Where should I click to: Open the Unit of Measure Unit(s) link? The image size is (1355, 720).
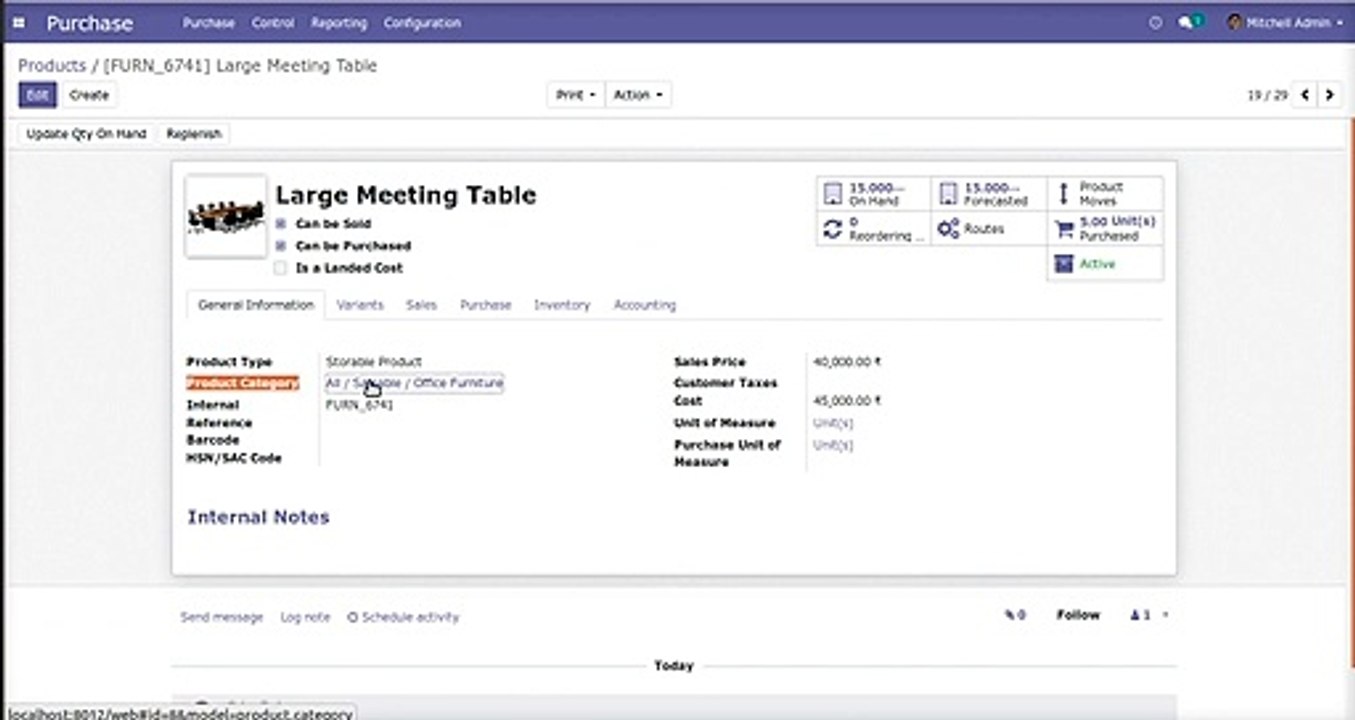pos(833,423)
